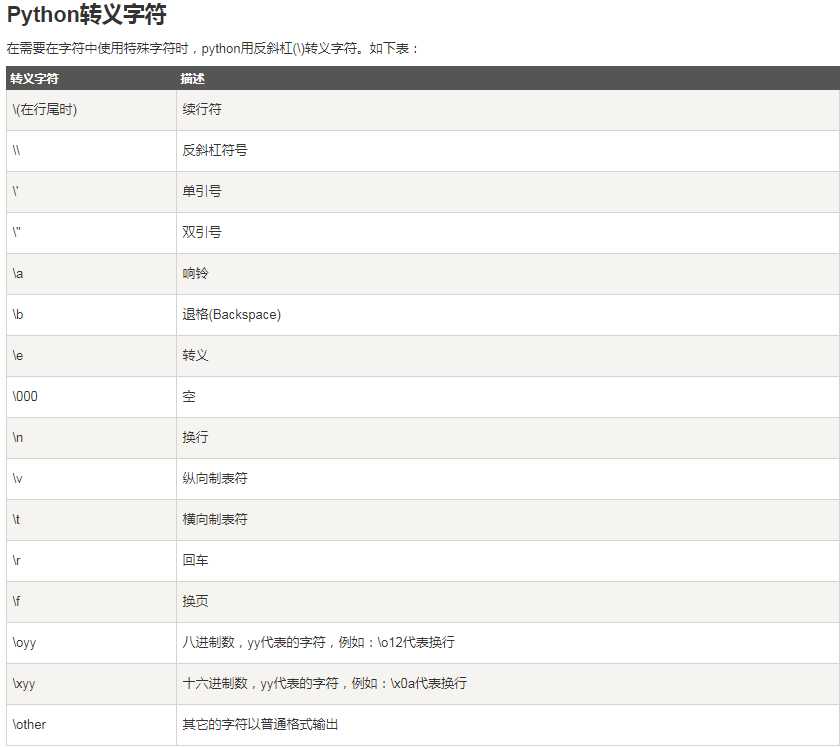This screenshot has height=747, width=840.
Task: Click the heading 'Python转义字符'
Action: pos(86,14)
